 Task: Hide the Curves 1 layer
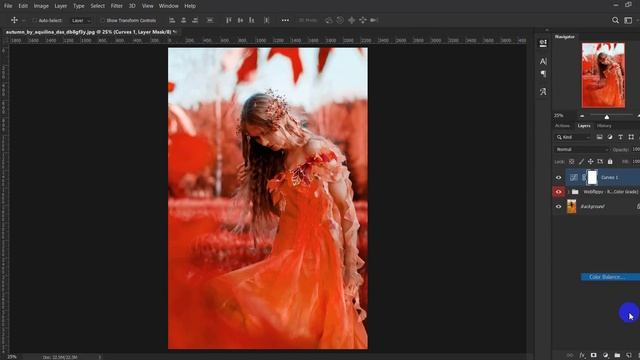coord(558,178)
